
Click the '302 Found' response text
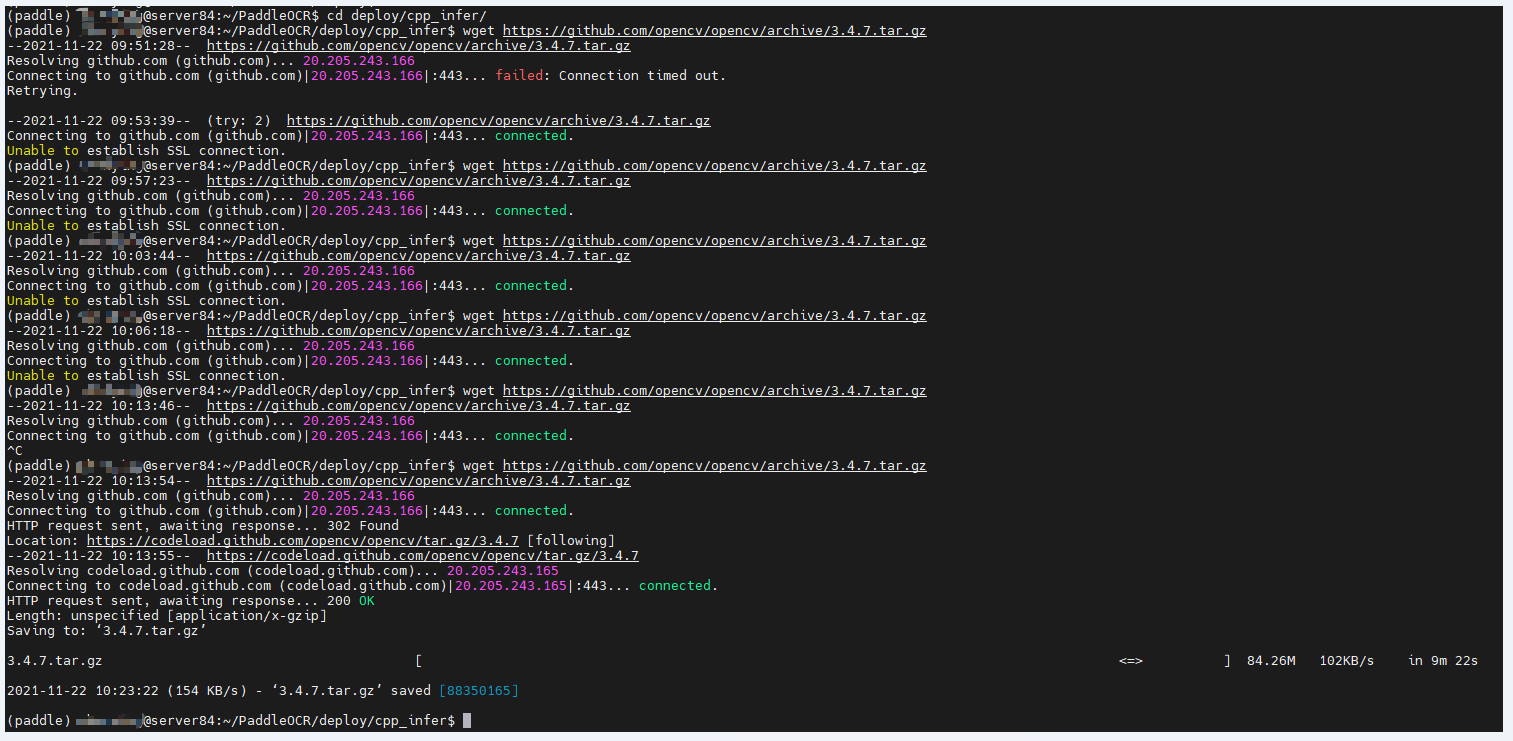click(x=363, y=526)
